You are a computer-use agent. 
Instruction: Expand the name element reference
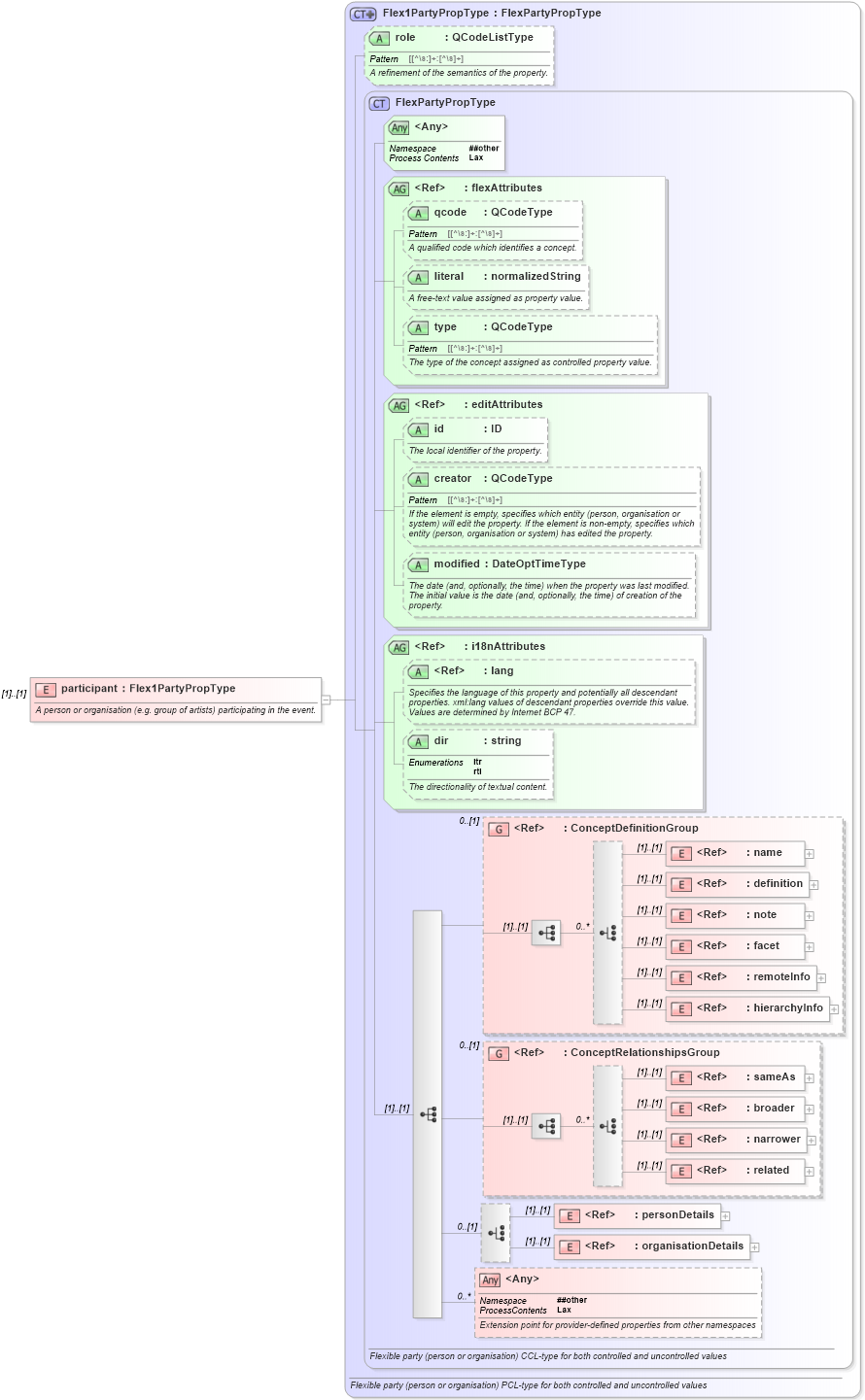point(810,855)
